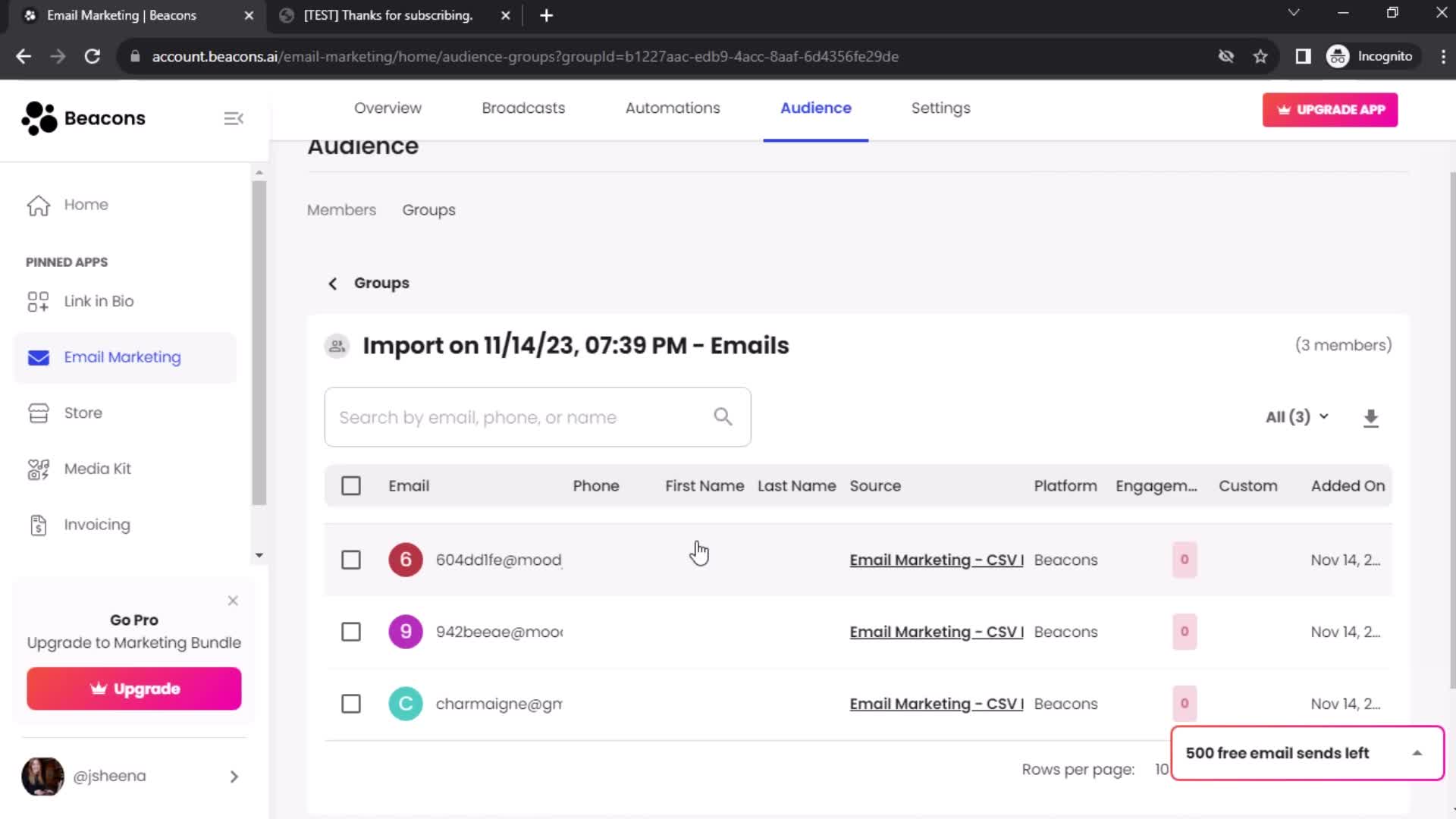Viewport: 1456px width, 819px height.
Task: Open browser side panel icon
Action: point(1303,56)
